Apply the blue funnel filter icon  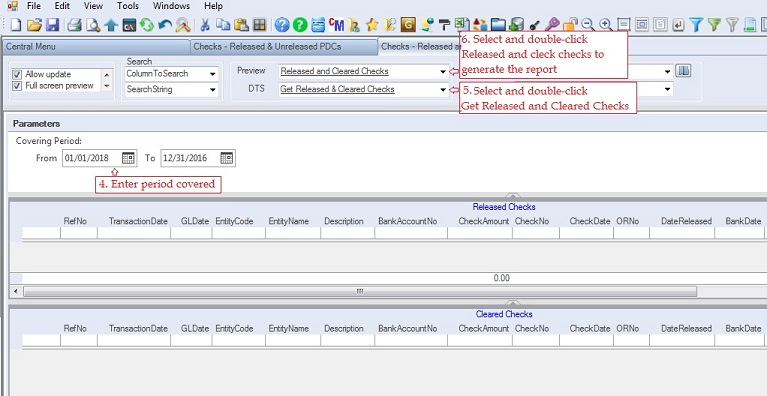pos(696,24)
